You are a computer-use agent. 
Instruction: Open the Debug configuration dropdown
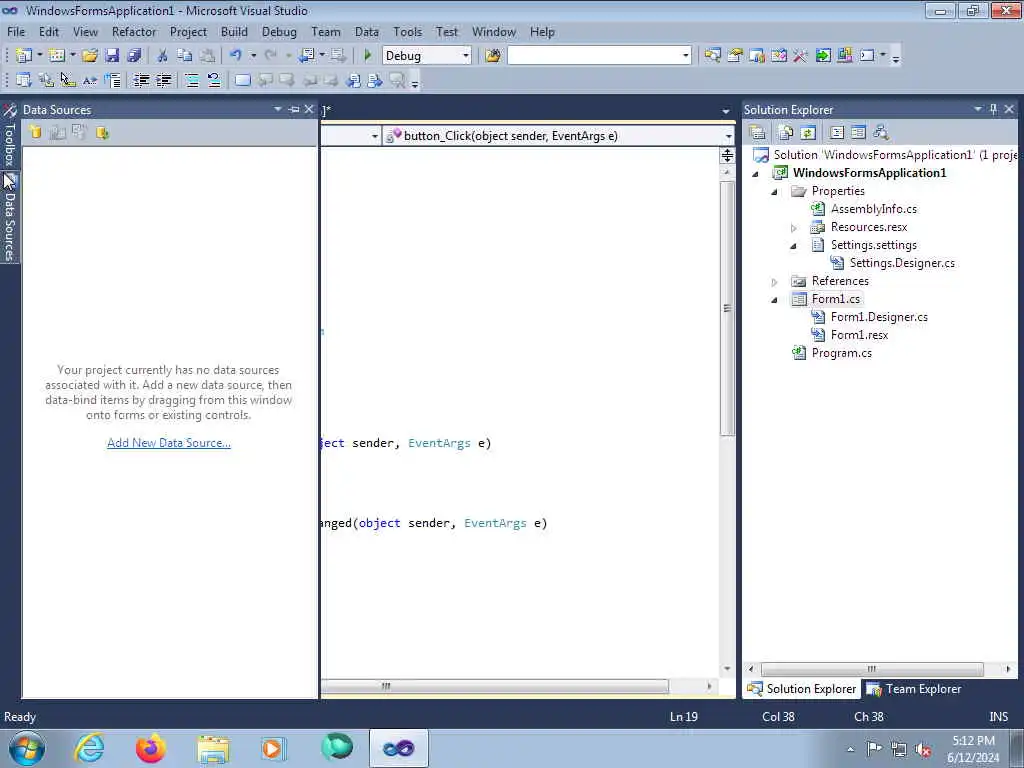tap(466, 56)
